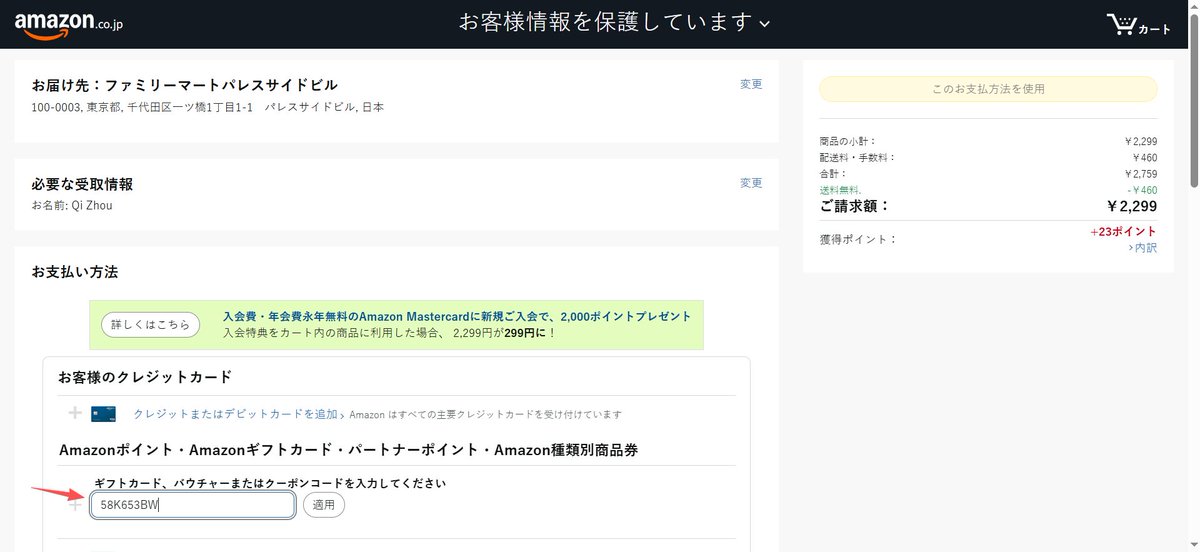The width and height of the screenshot is (1200, 552).
Task: Click plus icon to add credit card
Action: pyautogui.click(x=74, y=413)
